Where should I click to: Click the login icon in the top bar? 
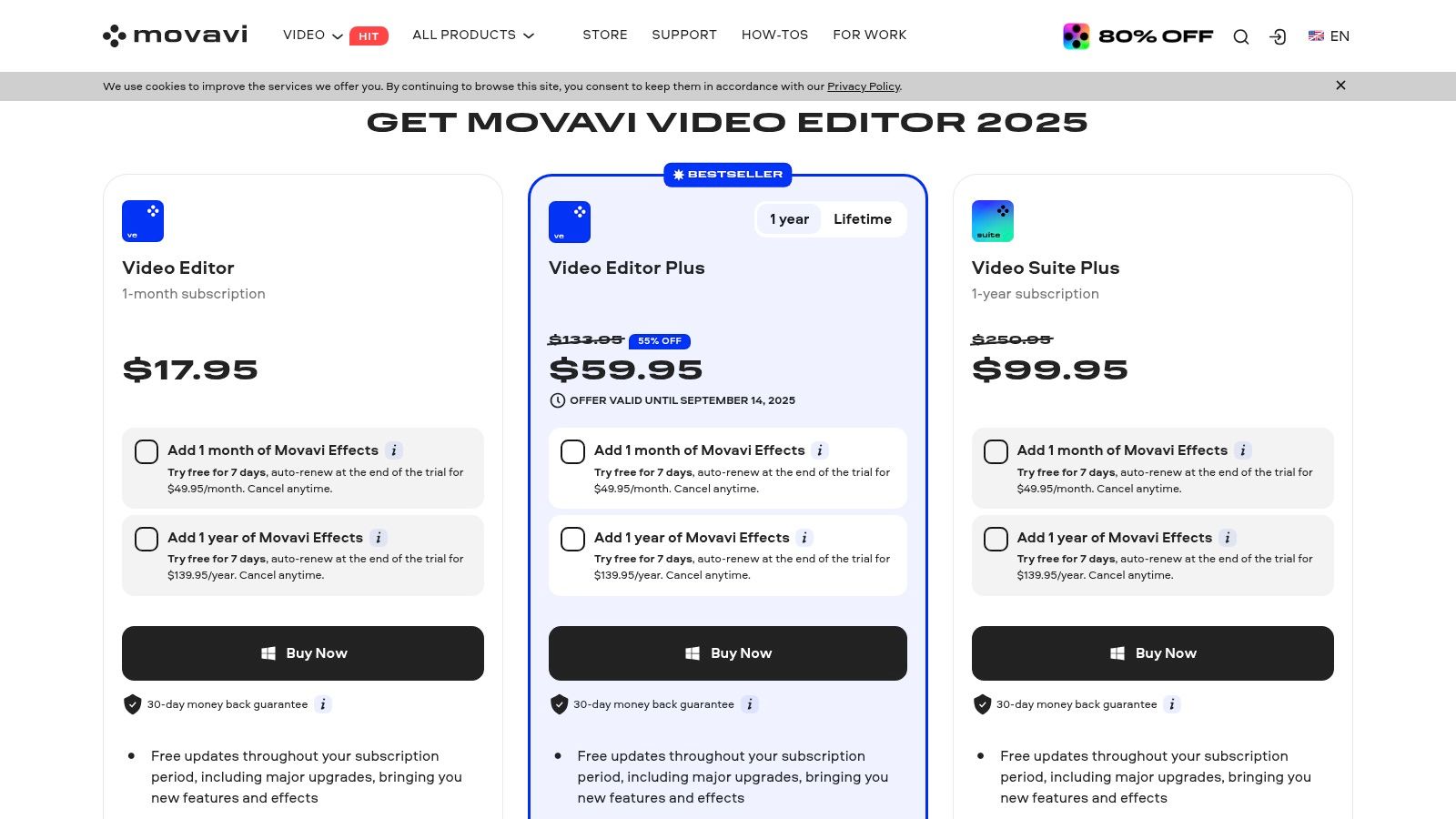1278,36
